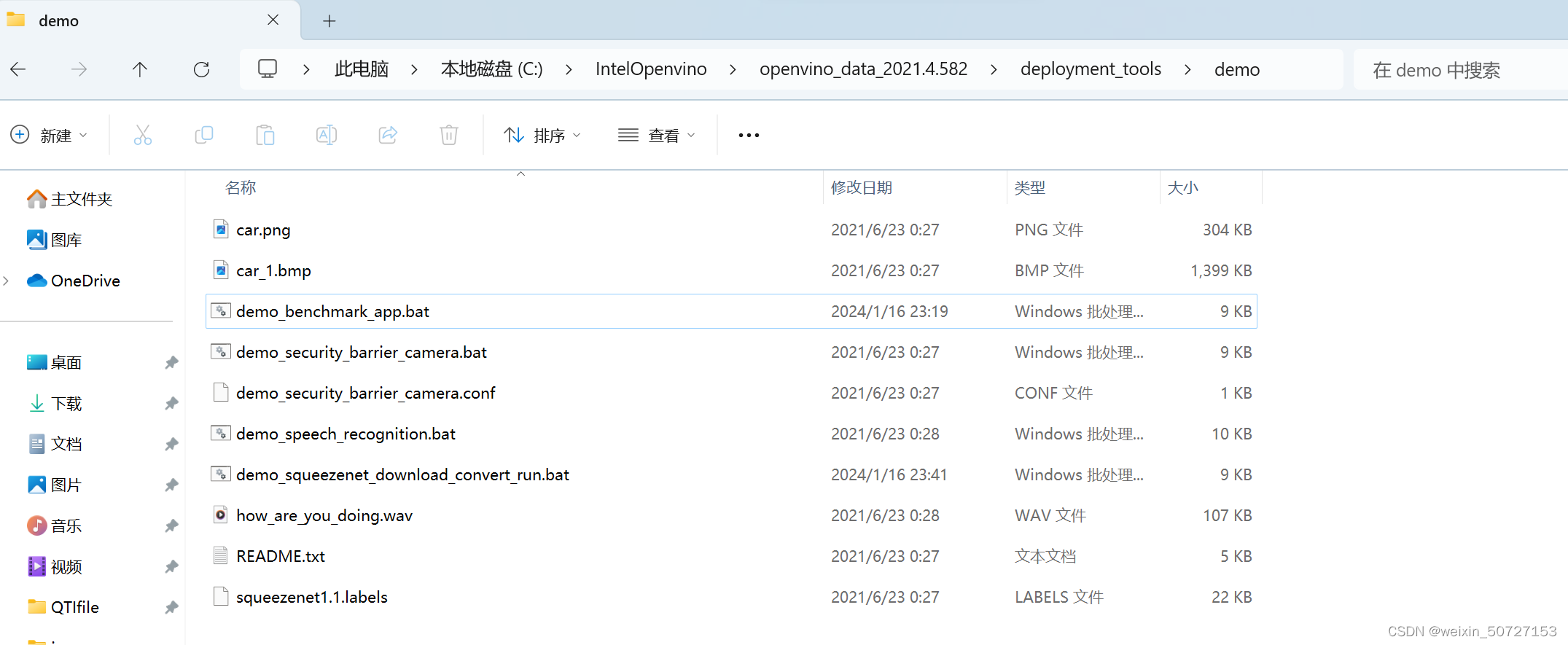This screenshot has width=1568, height=645.
Task: Open the Sort (排序) dropdown
Action: 542,135
